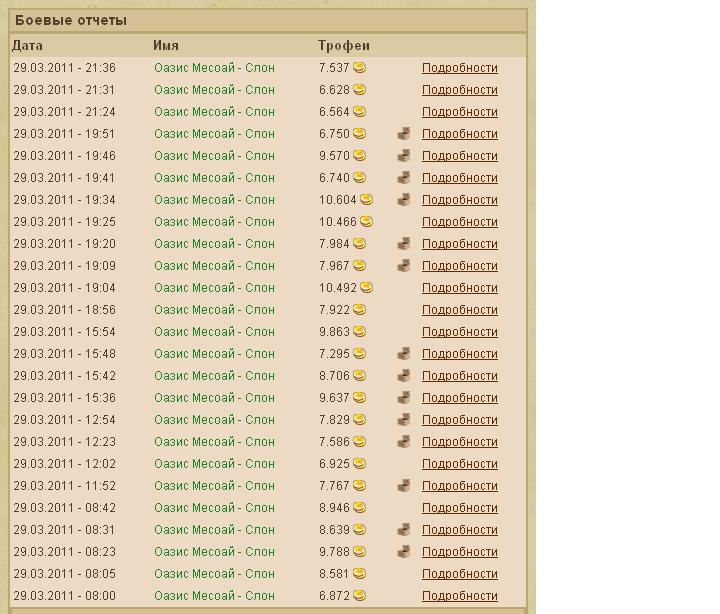Click the gold coin icon next to 8.581
This screenshot has width=720, height=614.
click(360, 574)
